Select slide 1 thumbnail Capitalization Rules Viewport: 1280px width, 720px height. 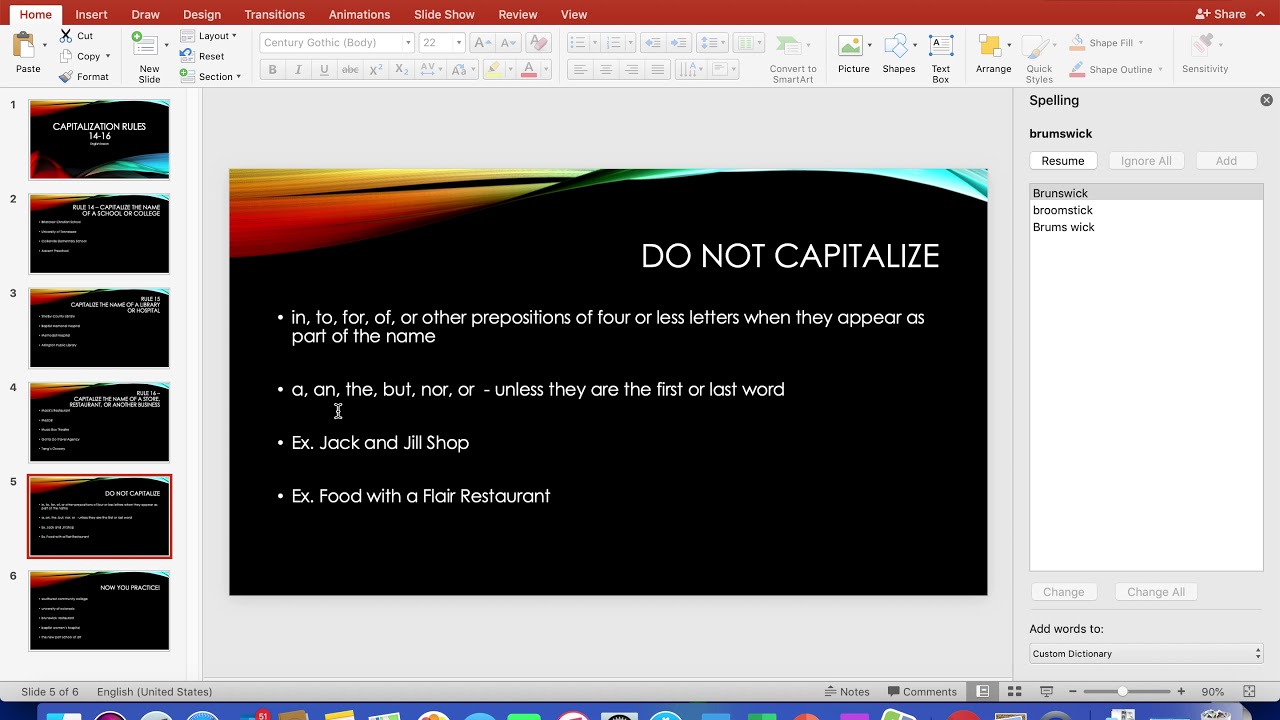click(x=99, y=139)
